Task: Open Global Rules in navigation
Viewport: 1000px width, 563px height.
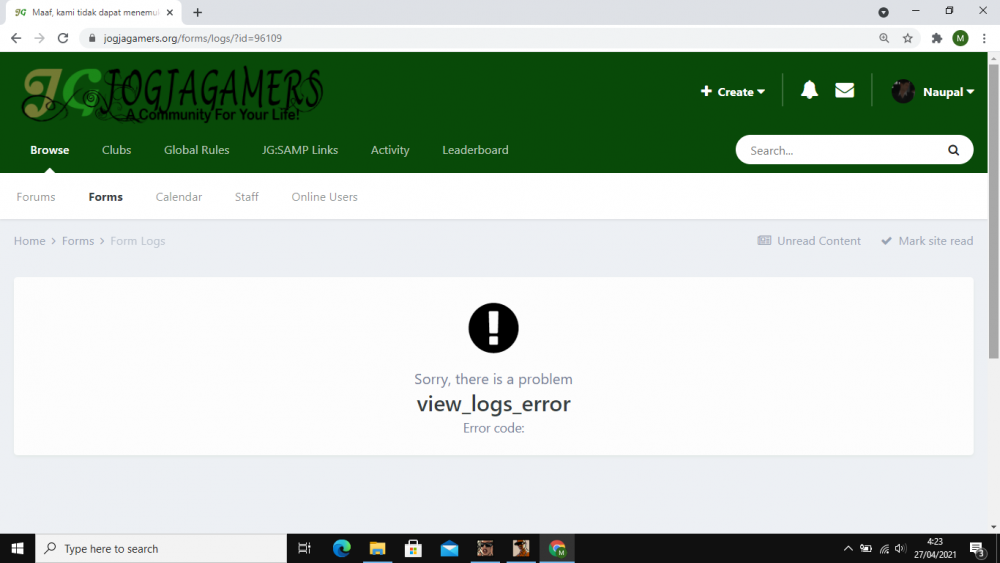Action: click(196, 150)
